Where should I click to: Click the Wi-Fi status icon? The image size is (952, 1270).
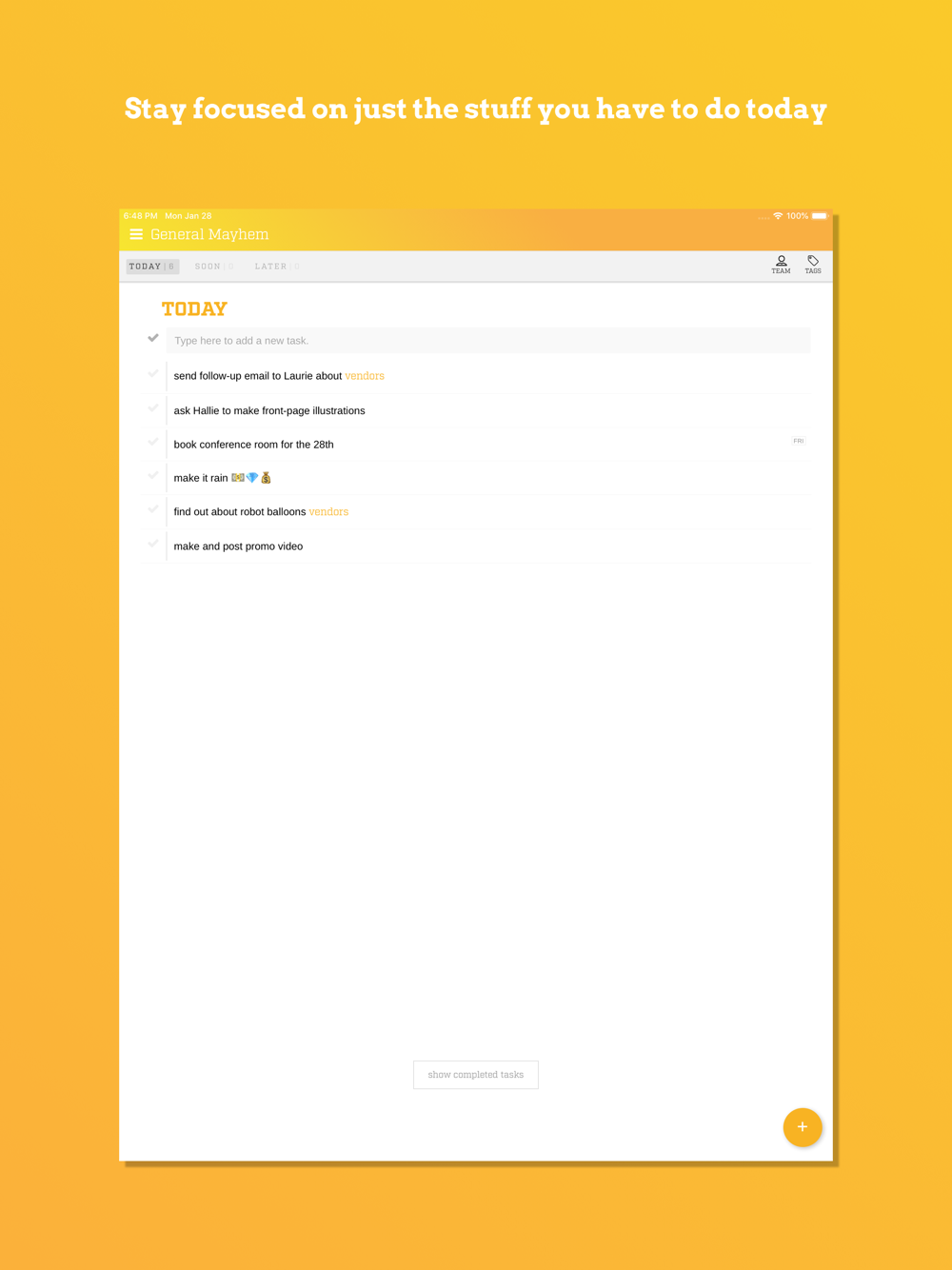778,216
